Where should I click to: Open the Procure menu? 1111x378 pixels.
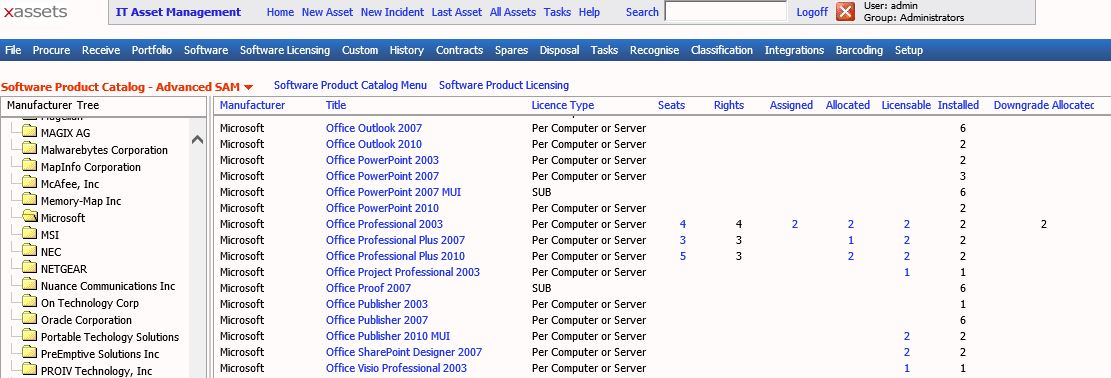(x=51, y=50)
